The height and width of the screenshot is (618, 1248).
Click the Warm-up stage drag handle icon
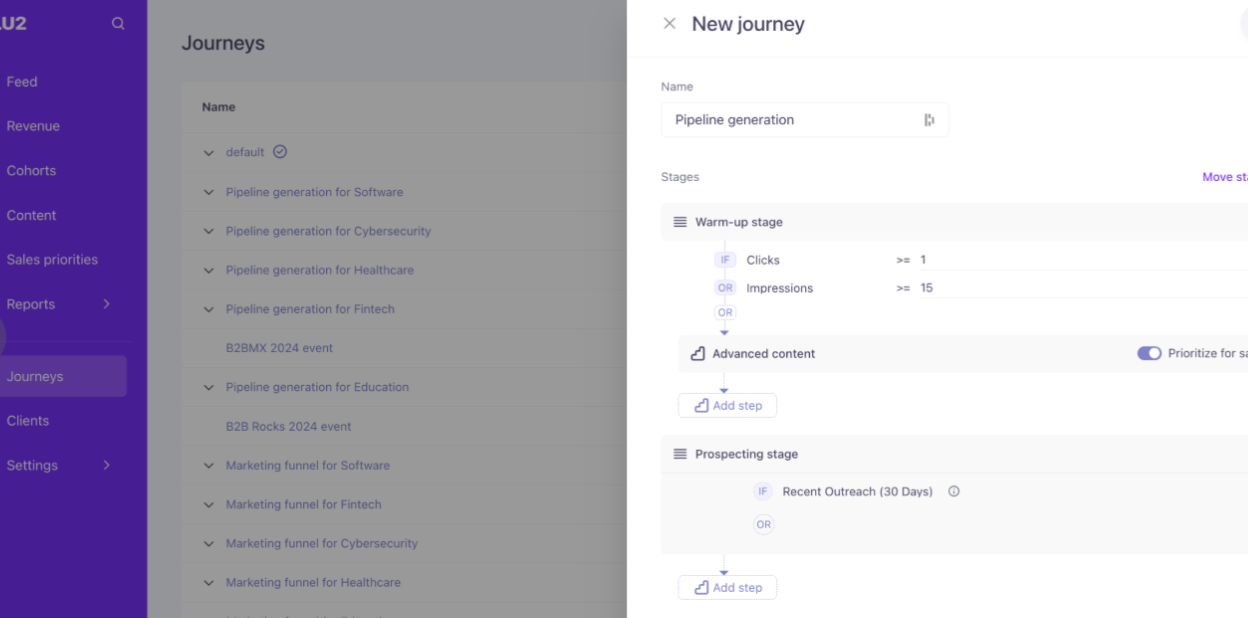click(680, 222)
